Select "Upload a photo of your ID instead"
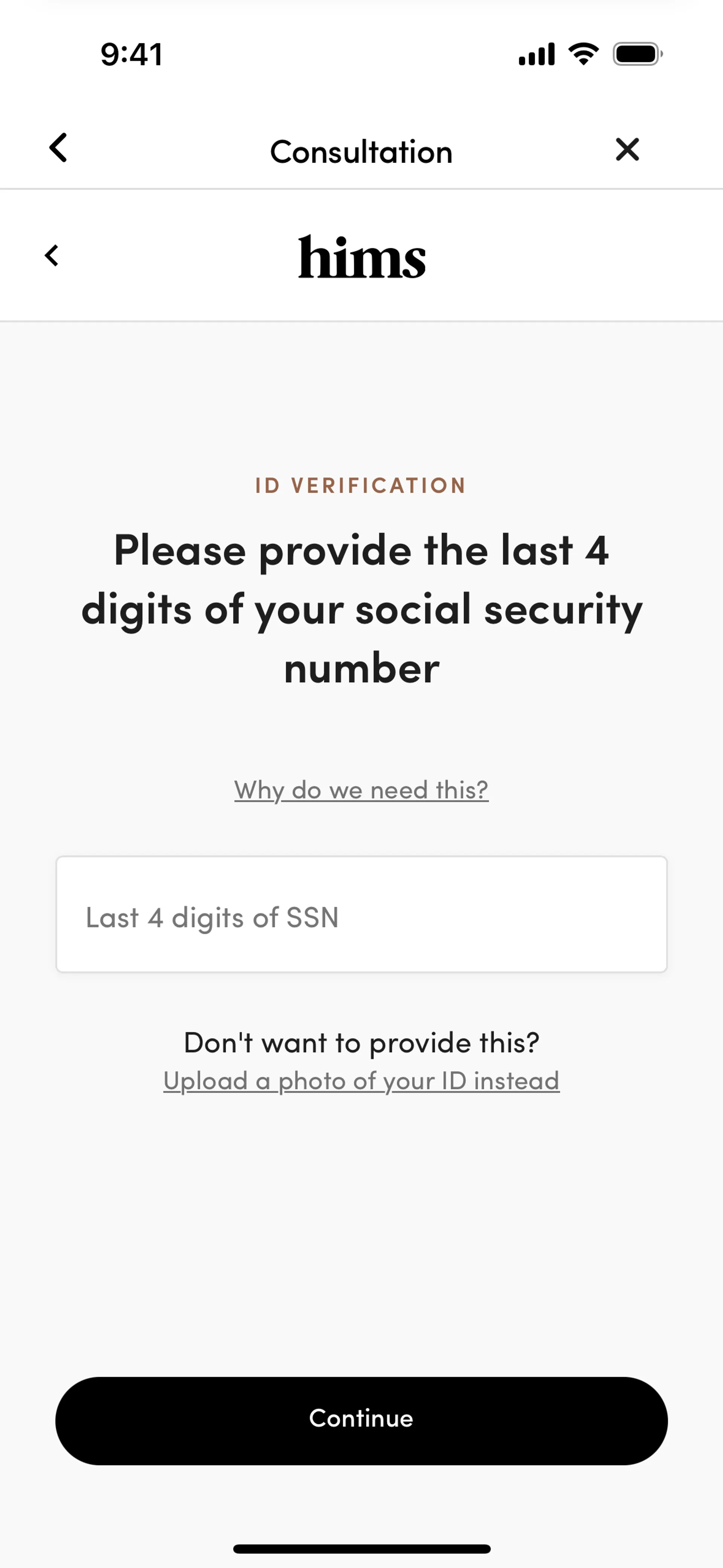The image size is (723, 1568). (361, 1081)
